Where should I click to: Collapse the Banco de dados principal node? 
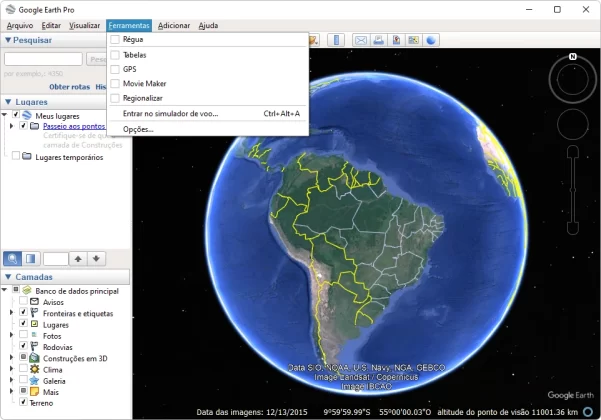[5, 290]
